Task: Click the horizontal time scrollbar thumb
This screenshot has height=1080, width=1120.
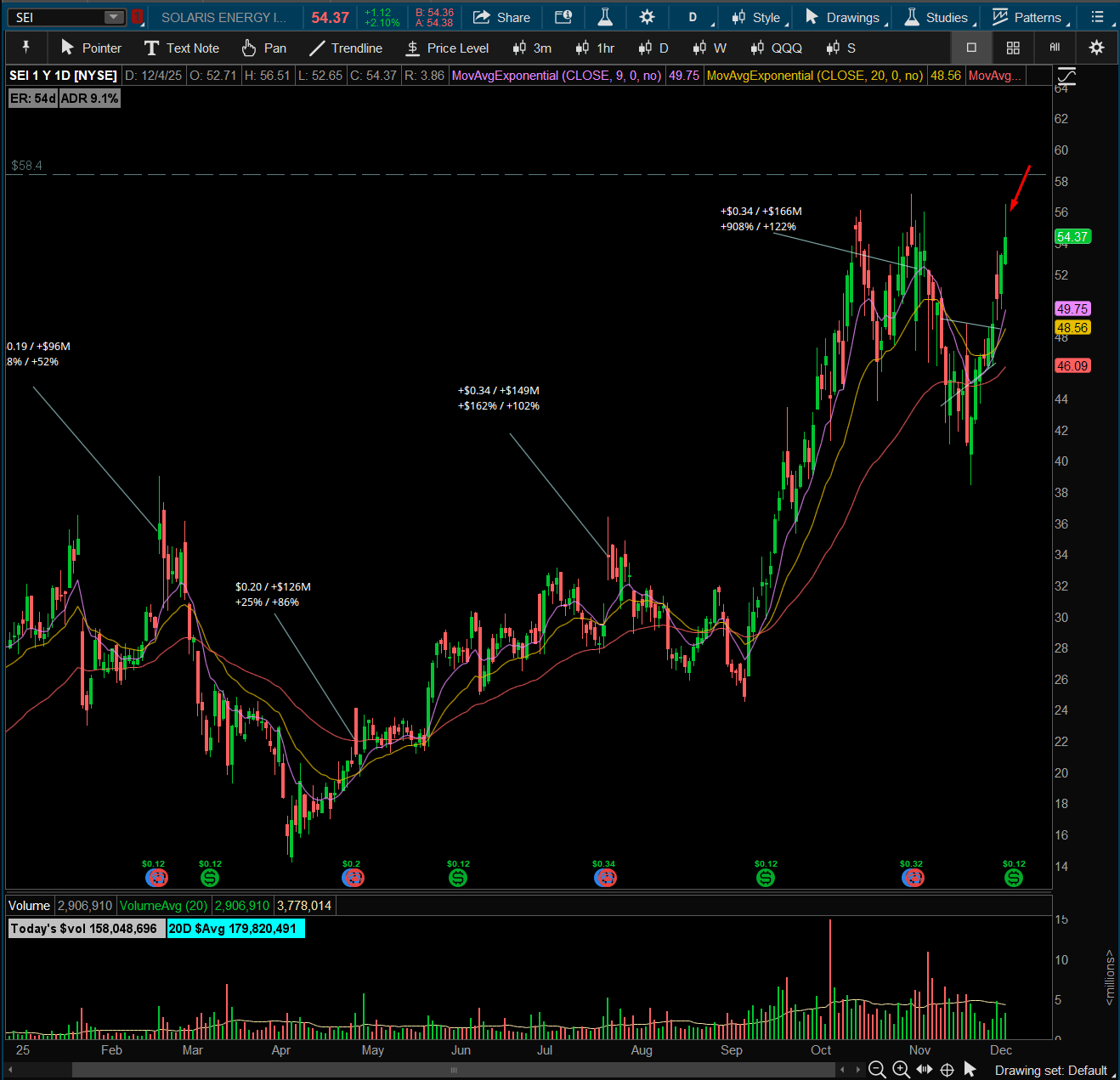Action: coord(454,1070)
